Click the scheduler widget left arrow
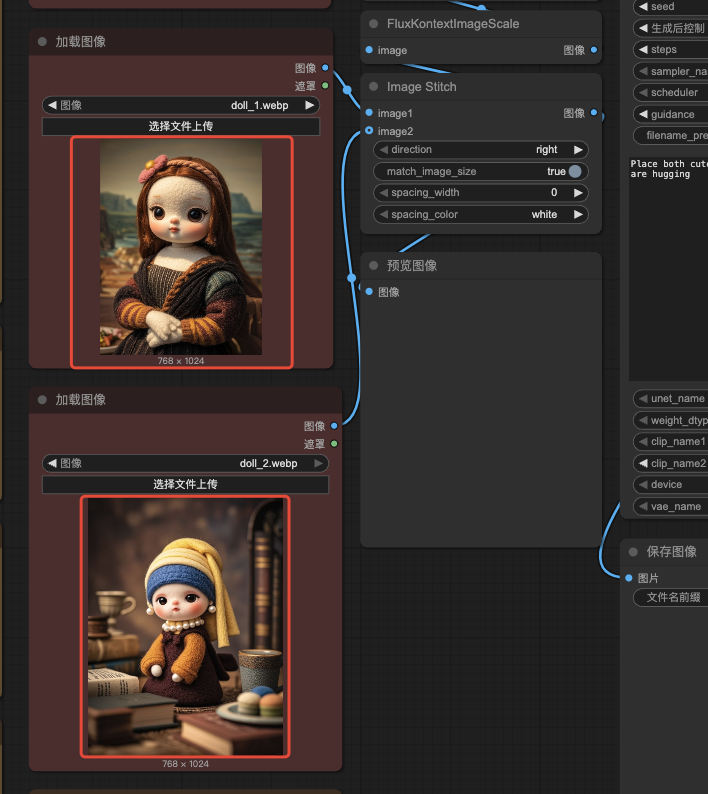The width and height of the screenshot is (708, 794). coord(643,93)
